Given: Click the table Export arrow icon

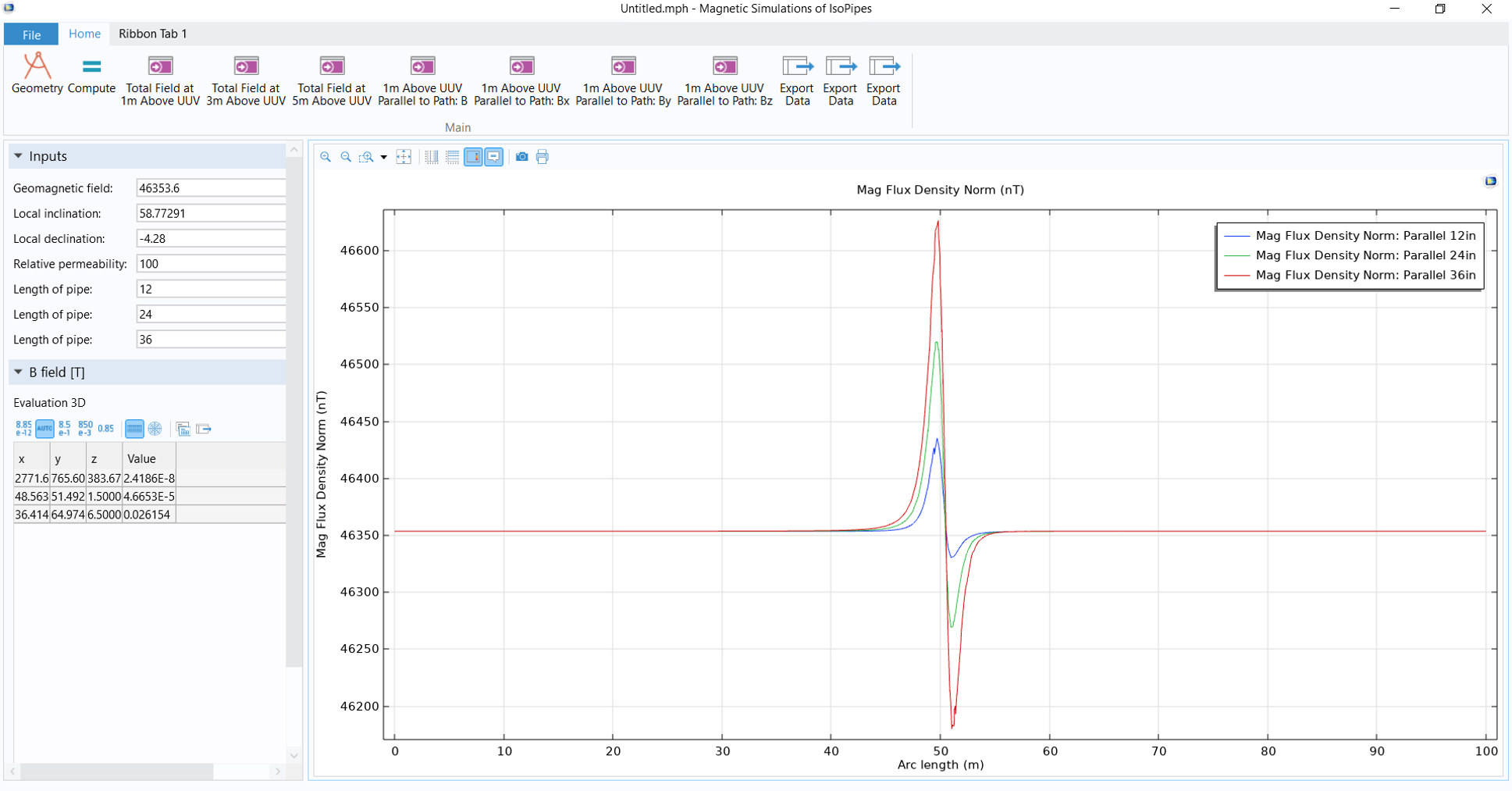Looking at the screenshot, I should [x=204, y=429].
